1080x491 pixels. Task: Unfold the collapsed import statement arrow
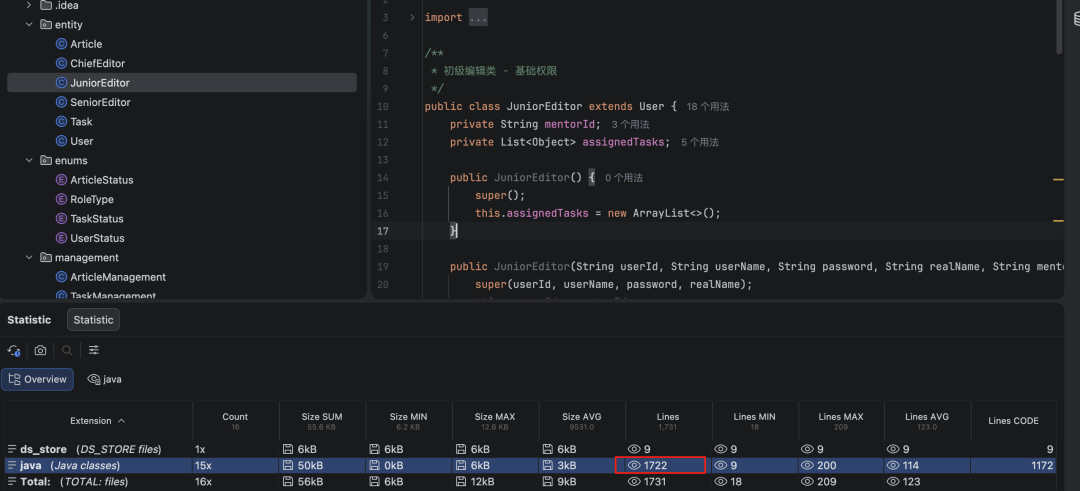pos(412,18)
